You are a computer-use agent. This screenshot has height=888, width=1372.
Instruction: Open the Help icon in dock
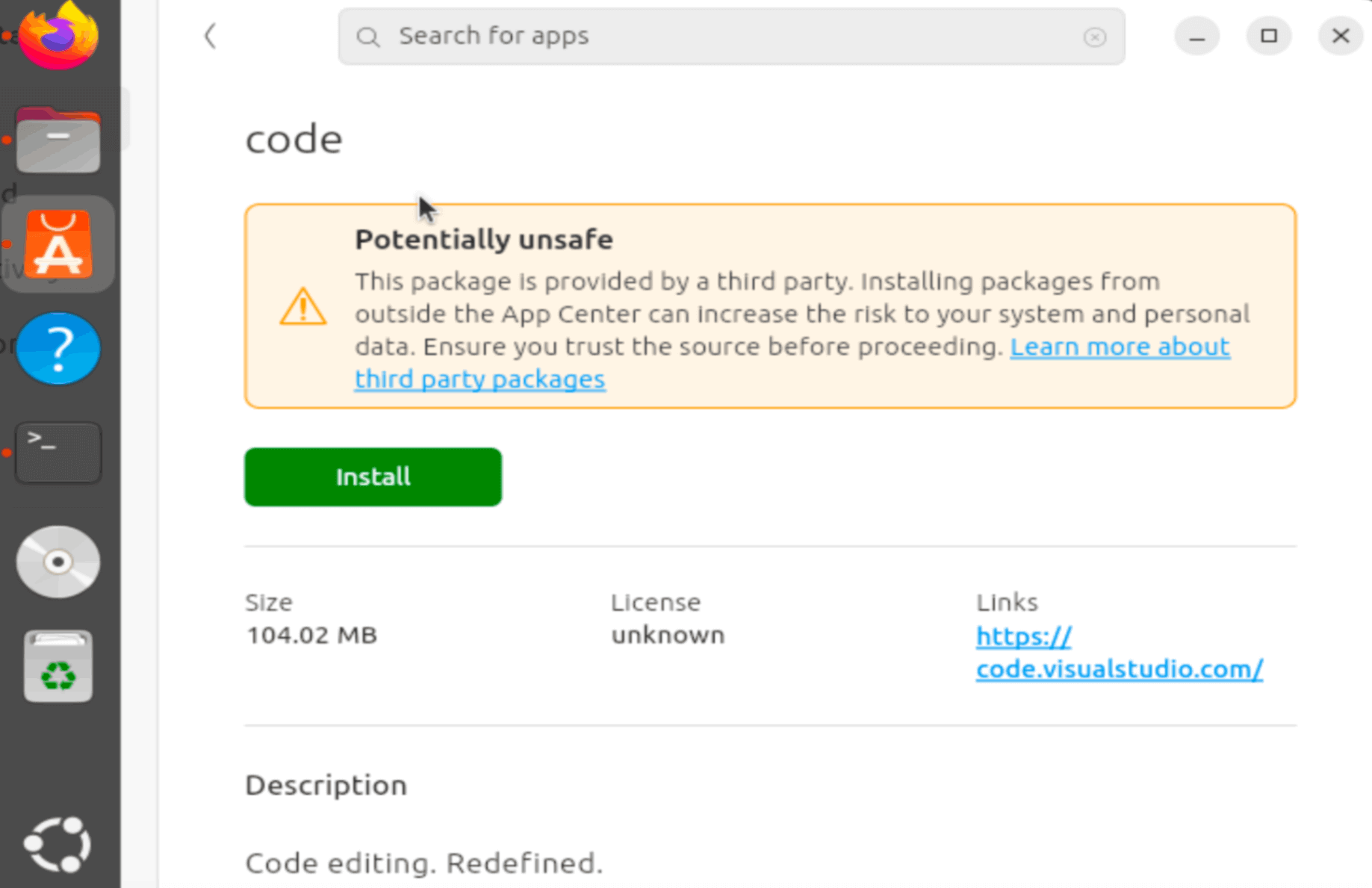[x=58, y=349]
